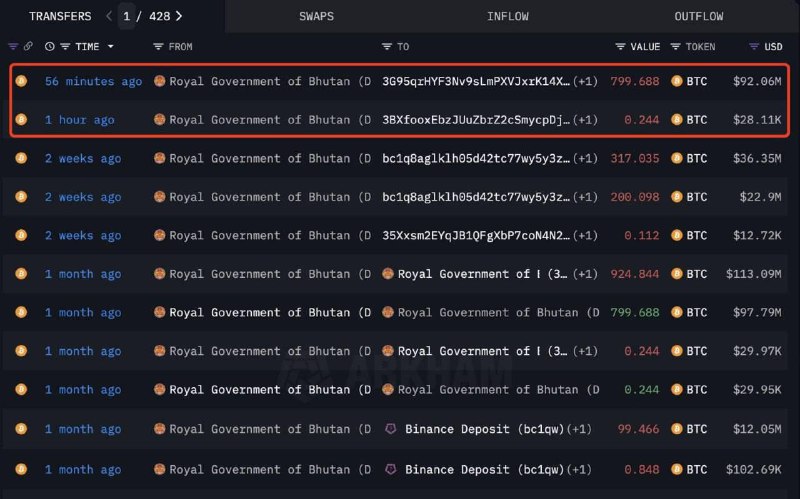The image size is (800, 499).
Task: Click USD amount $12.05M
Action: [x=757, y=429]
